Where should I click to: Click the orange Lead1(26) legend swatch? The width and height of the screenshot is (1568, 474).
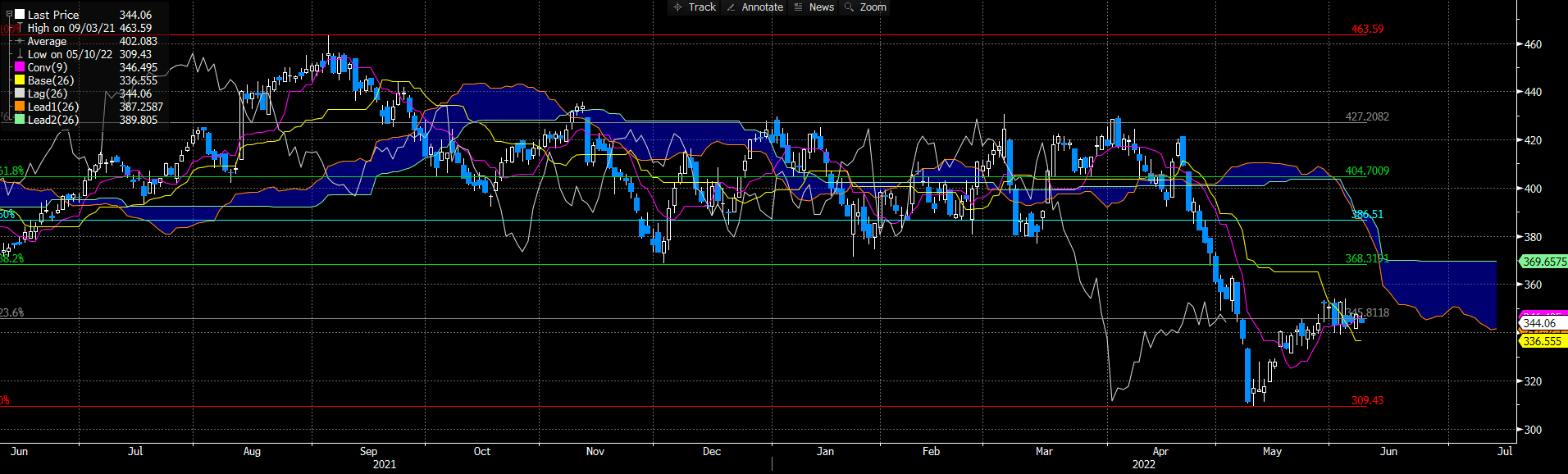click(20, 107)
